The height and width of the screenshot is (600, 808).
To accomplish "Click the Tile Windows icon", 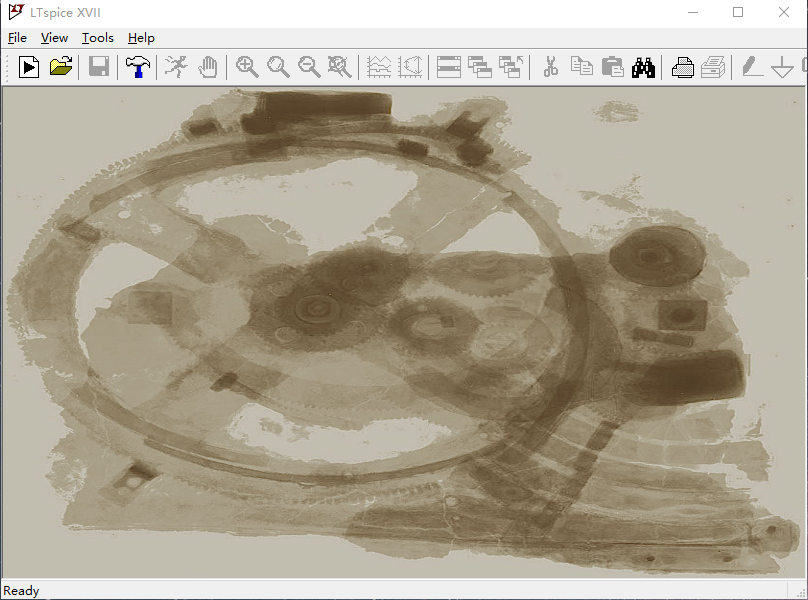I will tap(449, 67).
